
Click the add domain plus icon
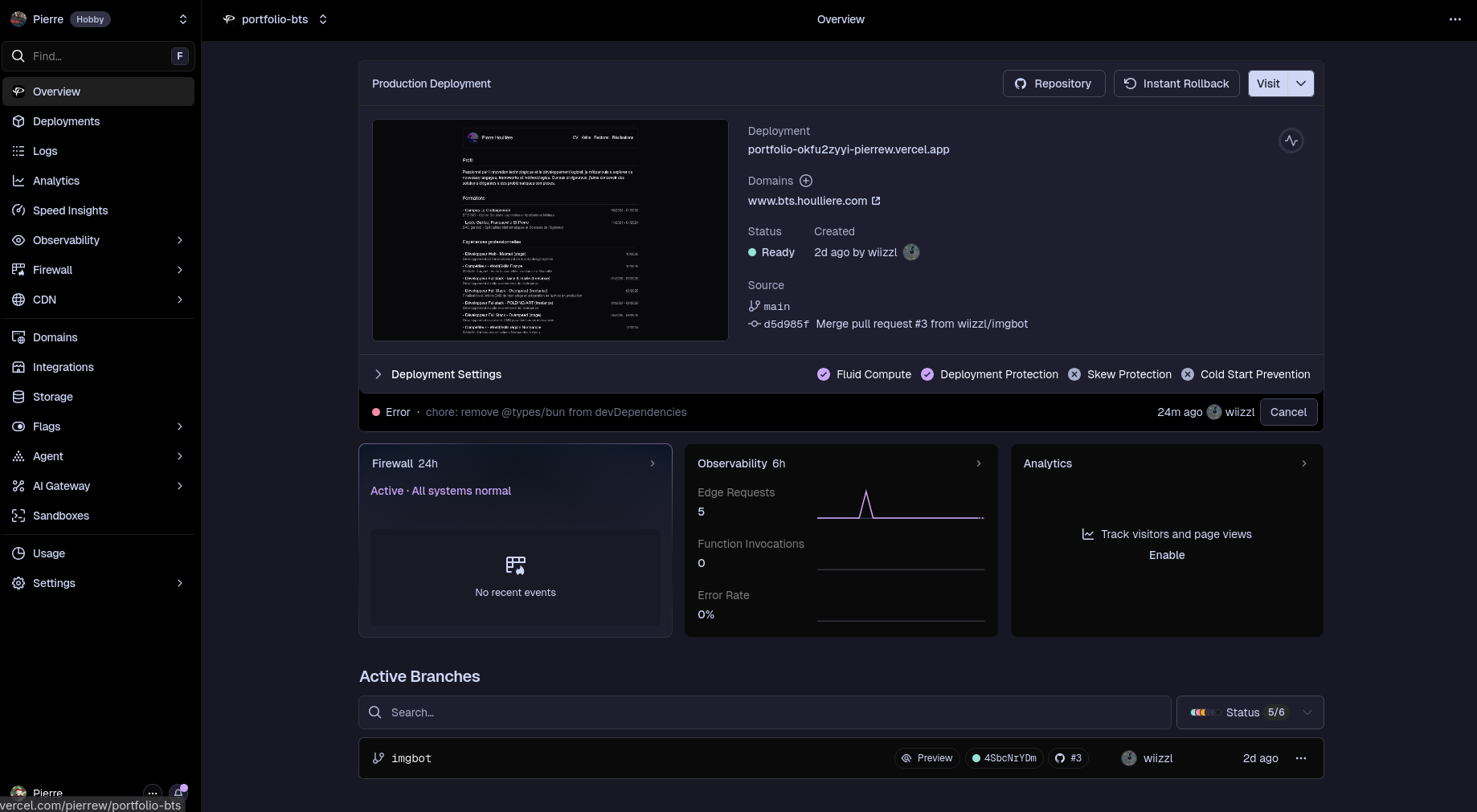[806, 181]
